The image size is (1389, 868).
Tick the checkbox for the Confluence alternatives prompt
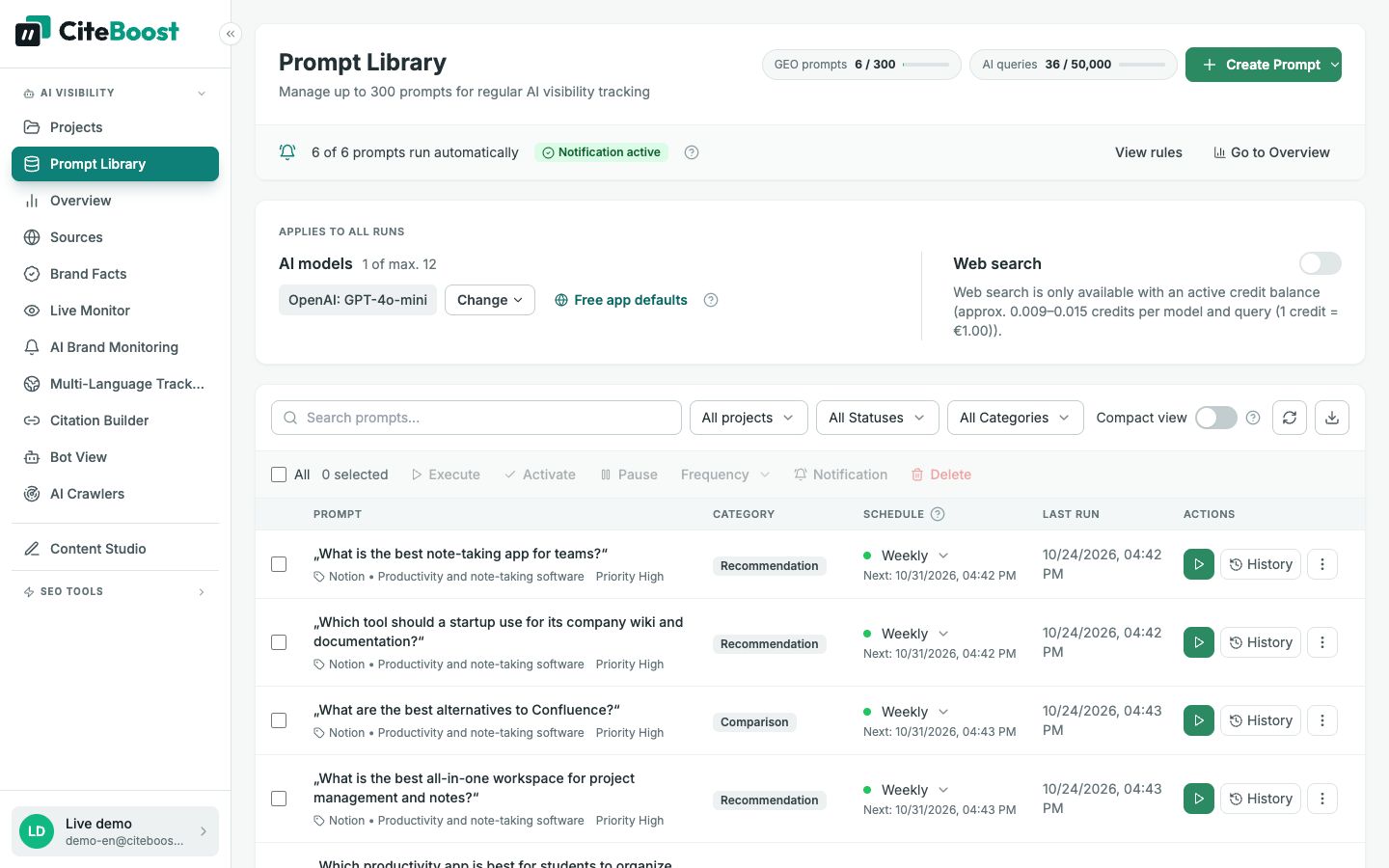click(279, 720)
